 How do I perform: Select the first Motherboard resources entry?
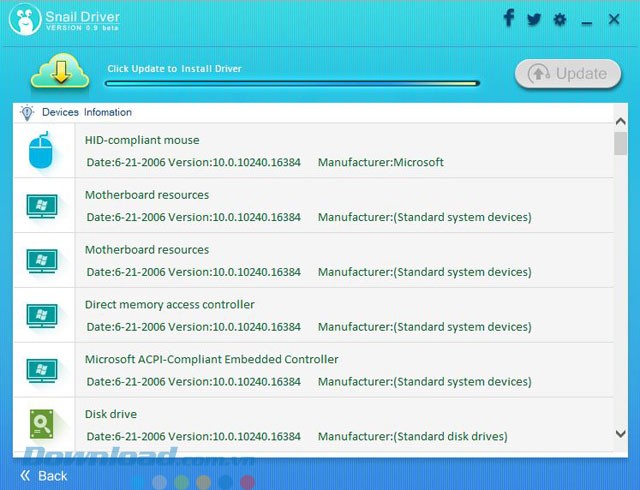[147, 195]
